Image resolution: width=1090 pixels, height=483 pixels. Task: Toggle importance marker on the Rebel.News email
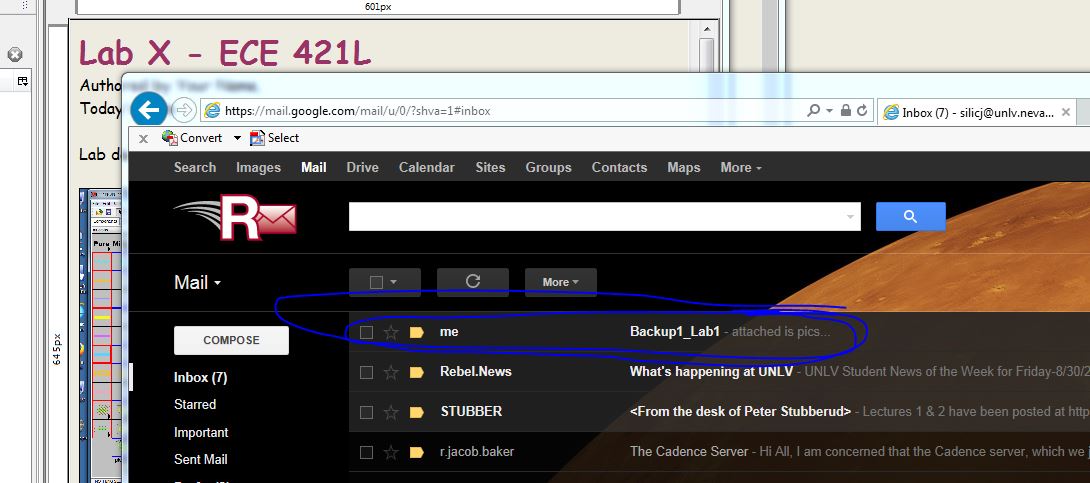[417, 373]
